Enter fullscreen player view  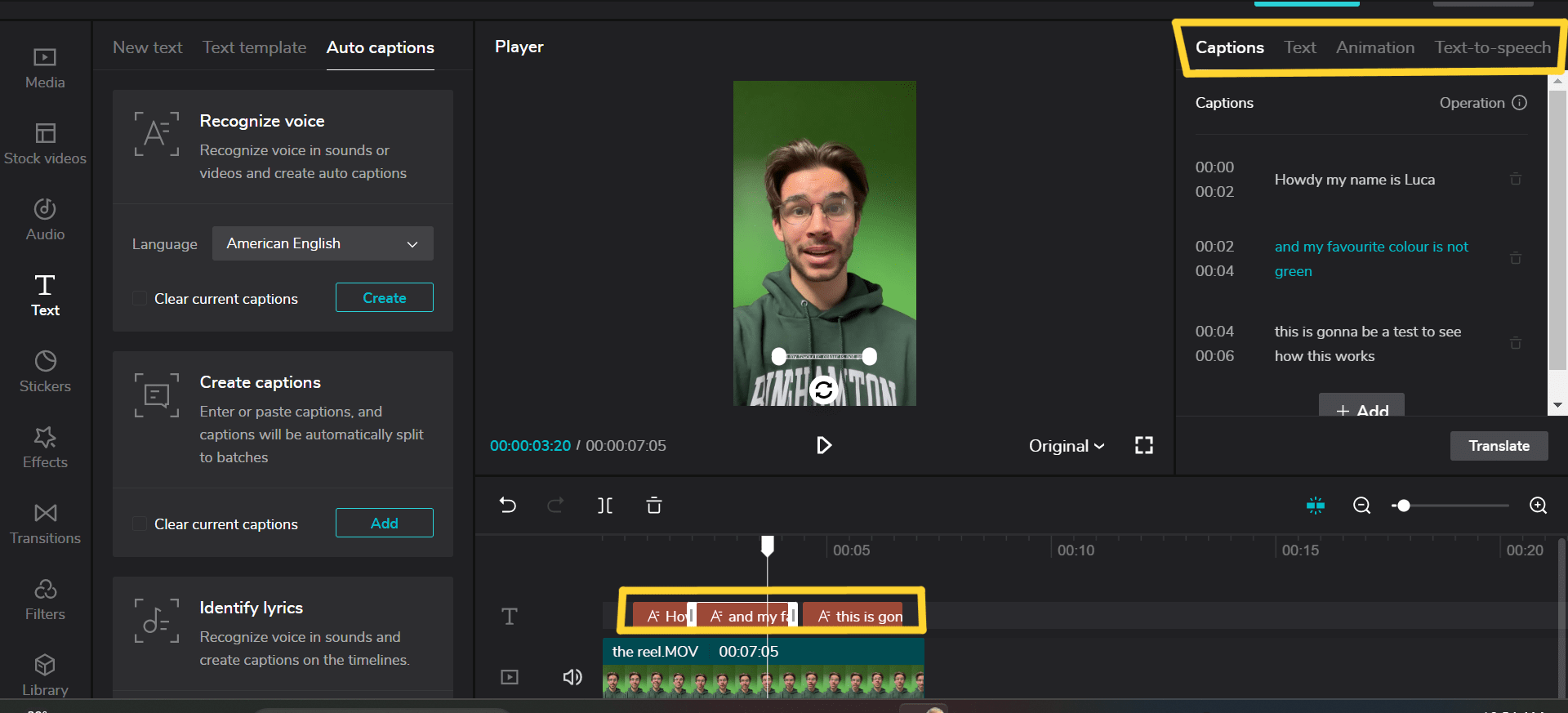click(1143, 445)
